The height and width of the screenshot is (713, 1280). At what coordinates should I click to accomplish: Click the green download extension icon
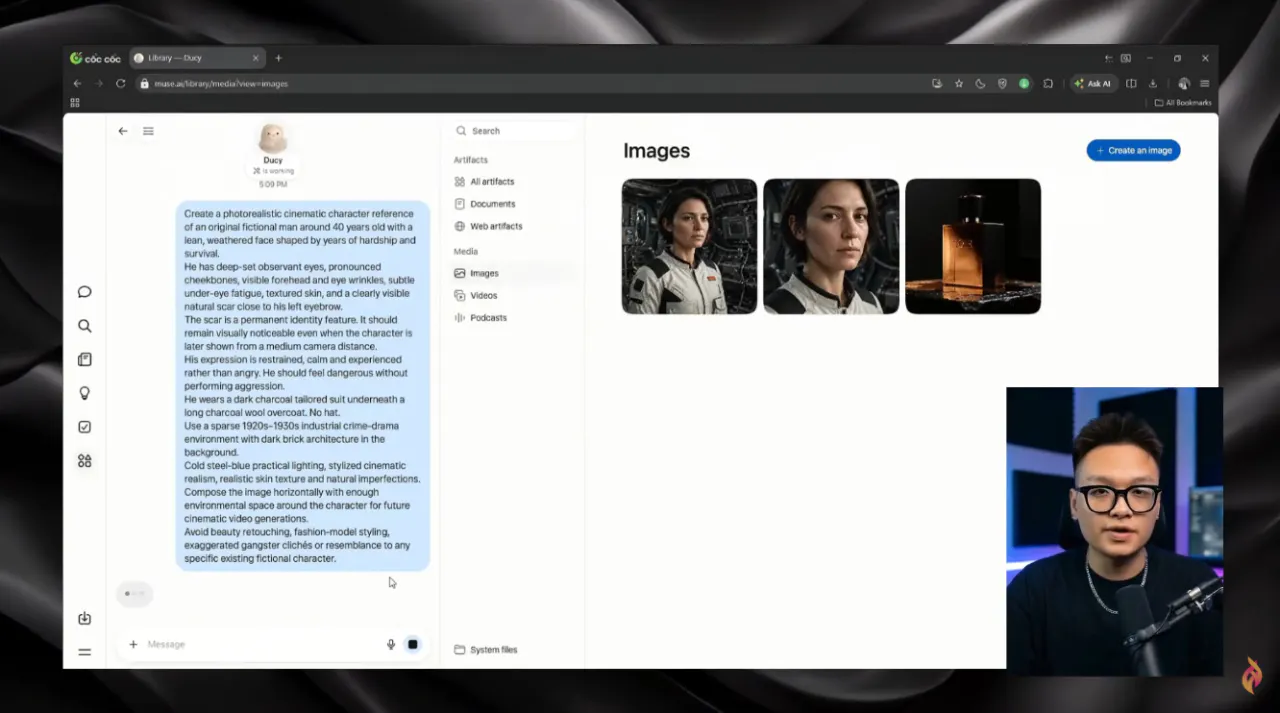tap(1024, 83)
